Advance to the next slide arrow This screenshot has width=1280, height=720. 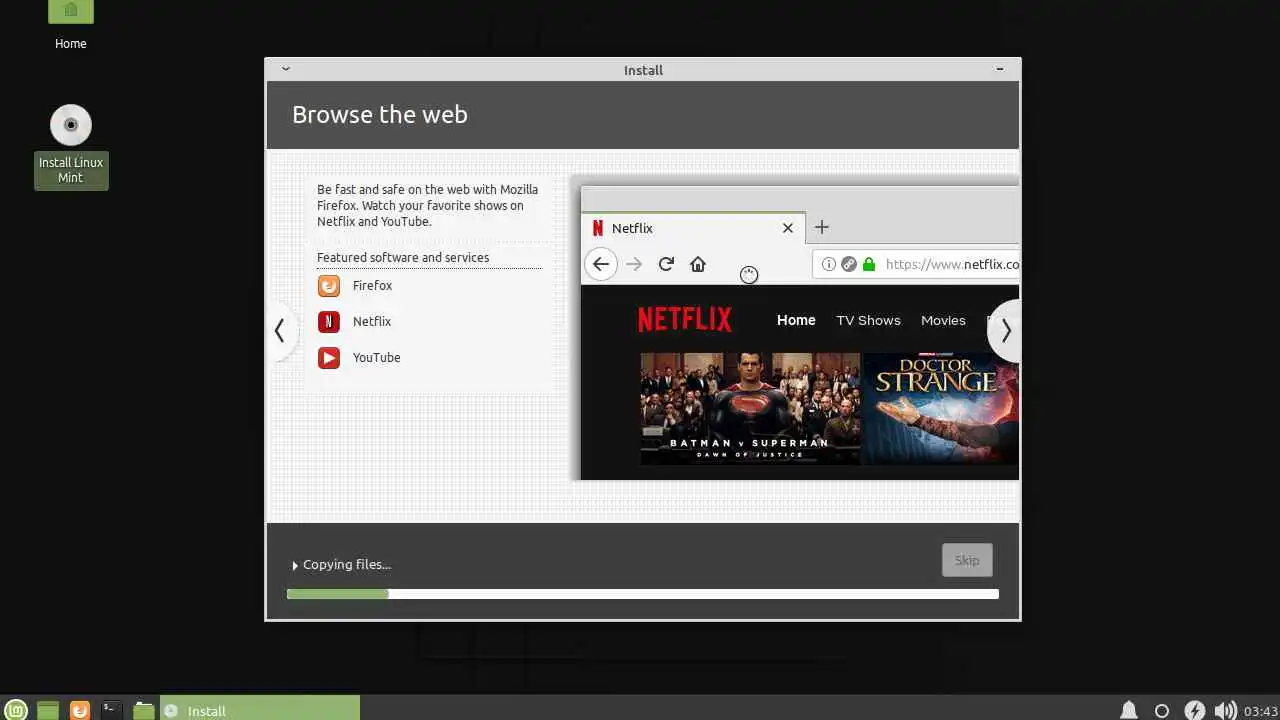[1005, 330]
